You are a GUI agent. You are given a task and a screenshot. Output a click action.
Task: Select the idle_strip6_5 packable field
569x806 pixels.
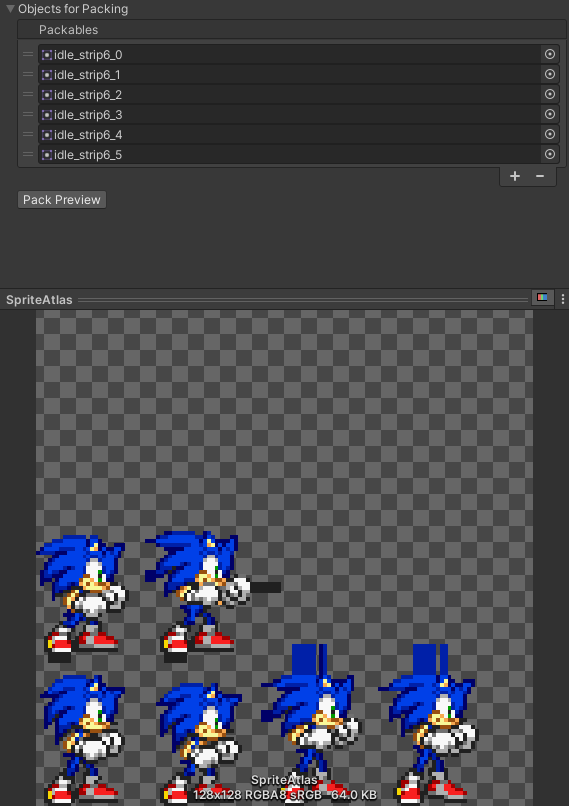(289, 155)
